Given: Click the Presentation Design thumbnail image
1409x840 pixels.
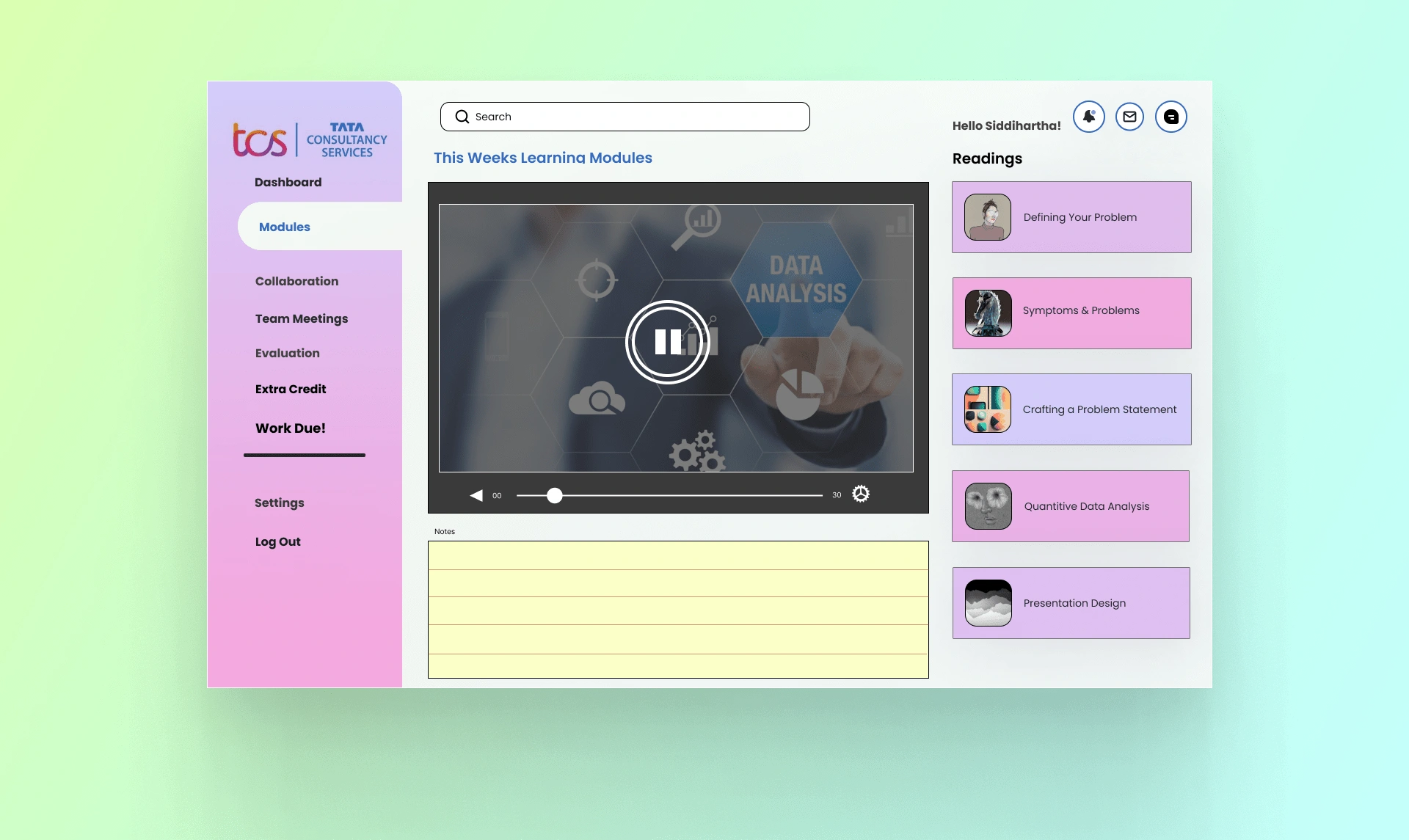Looking at the screenshot, I should pos(988,603).
